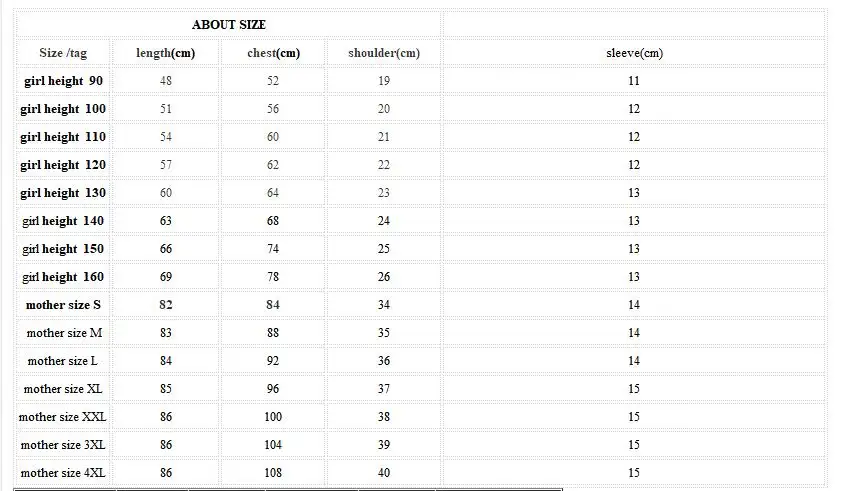Click the mother size XL row label
The width and height of the screenshot is (864, 491).
point(63,389)
